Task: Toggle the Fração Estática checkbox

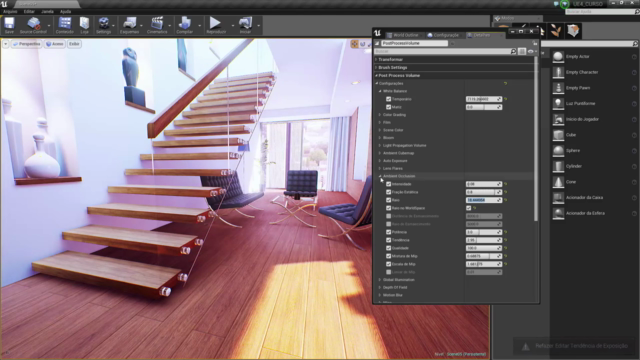Action: [x=389, y=192]
